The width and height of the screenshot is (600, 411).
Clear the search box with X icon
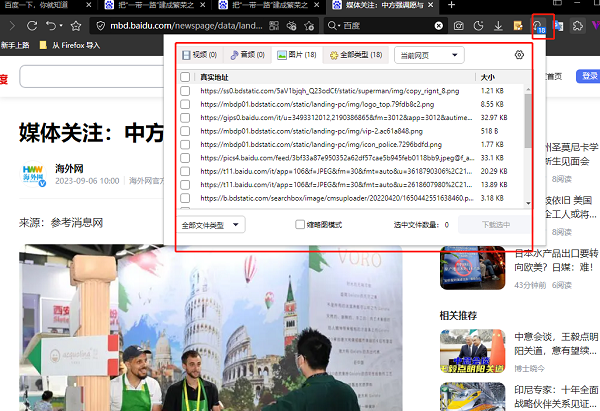[x=439, y=26]
